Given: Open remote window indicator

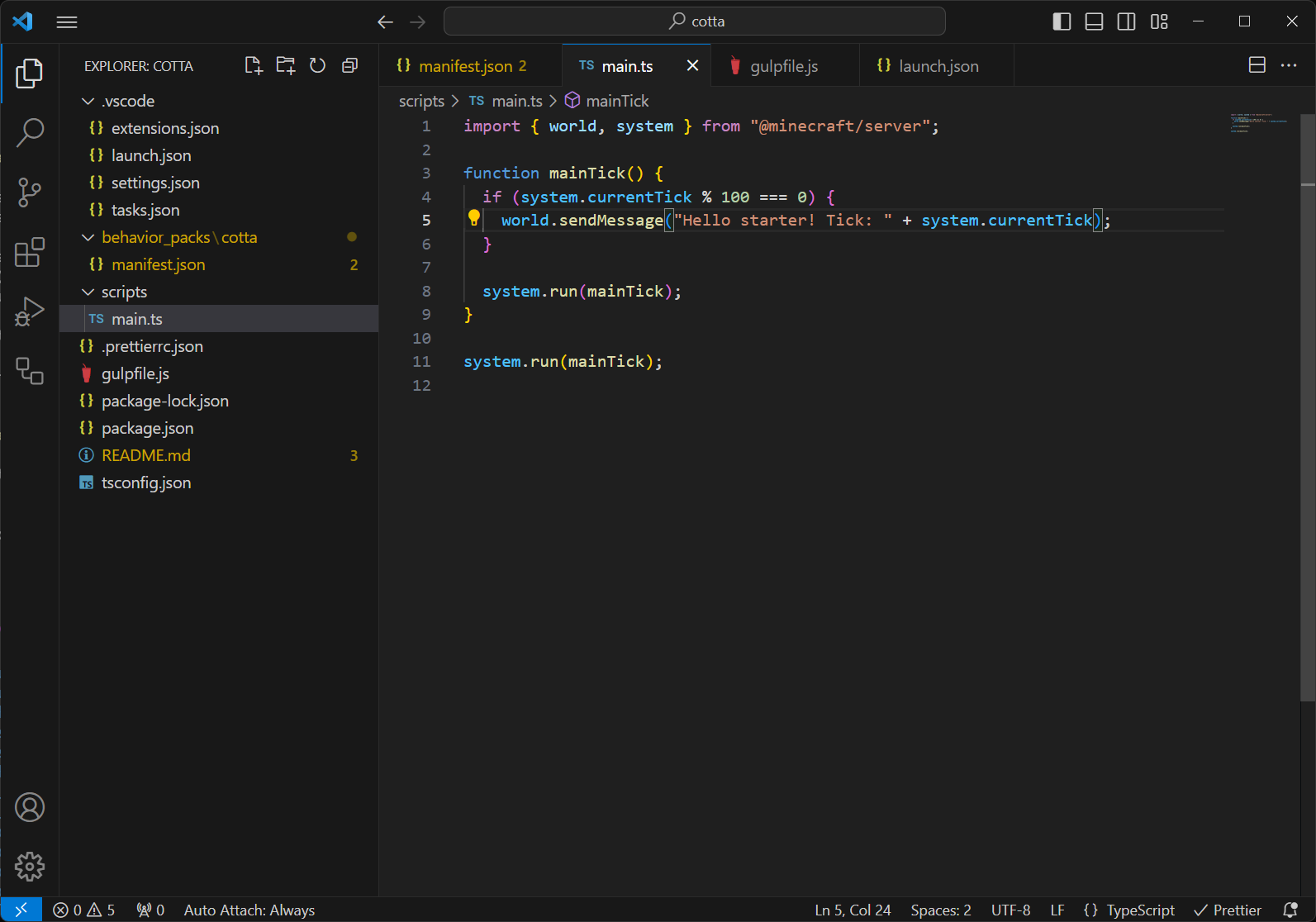Looking at the screenshot, I should coord(21,910).
